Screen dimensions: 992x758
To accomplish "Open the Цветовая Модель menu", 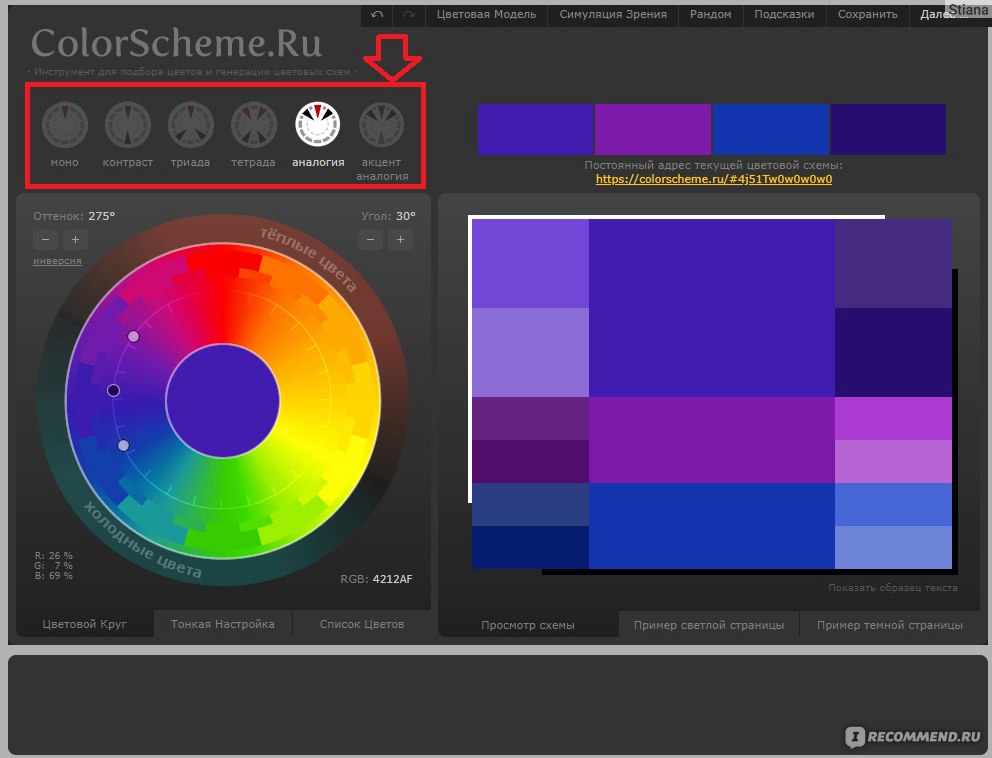I will (486, 15).
